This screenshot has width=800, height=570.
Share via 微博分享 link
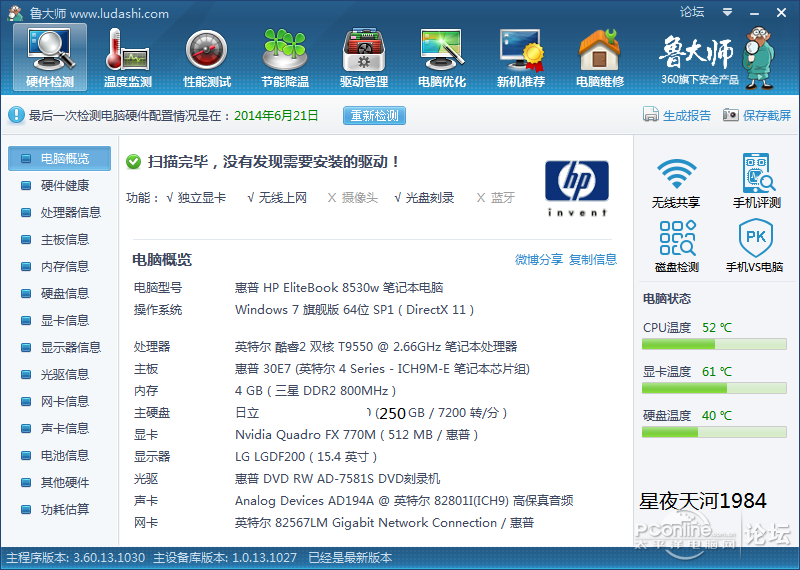point(539,259)
